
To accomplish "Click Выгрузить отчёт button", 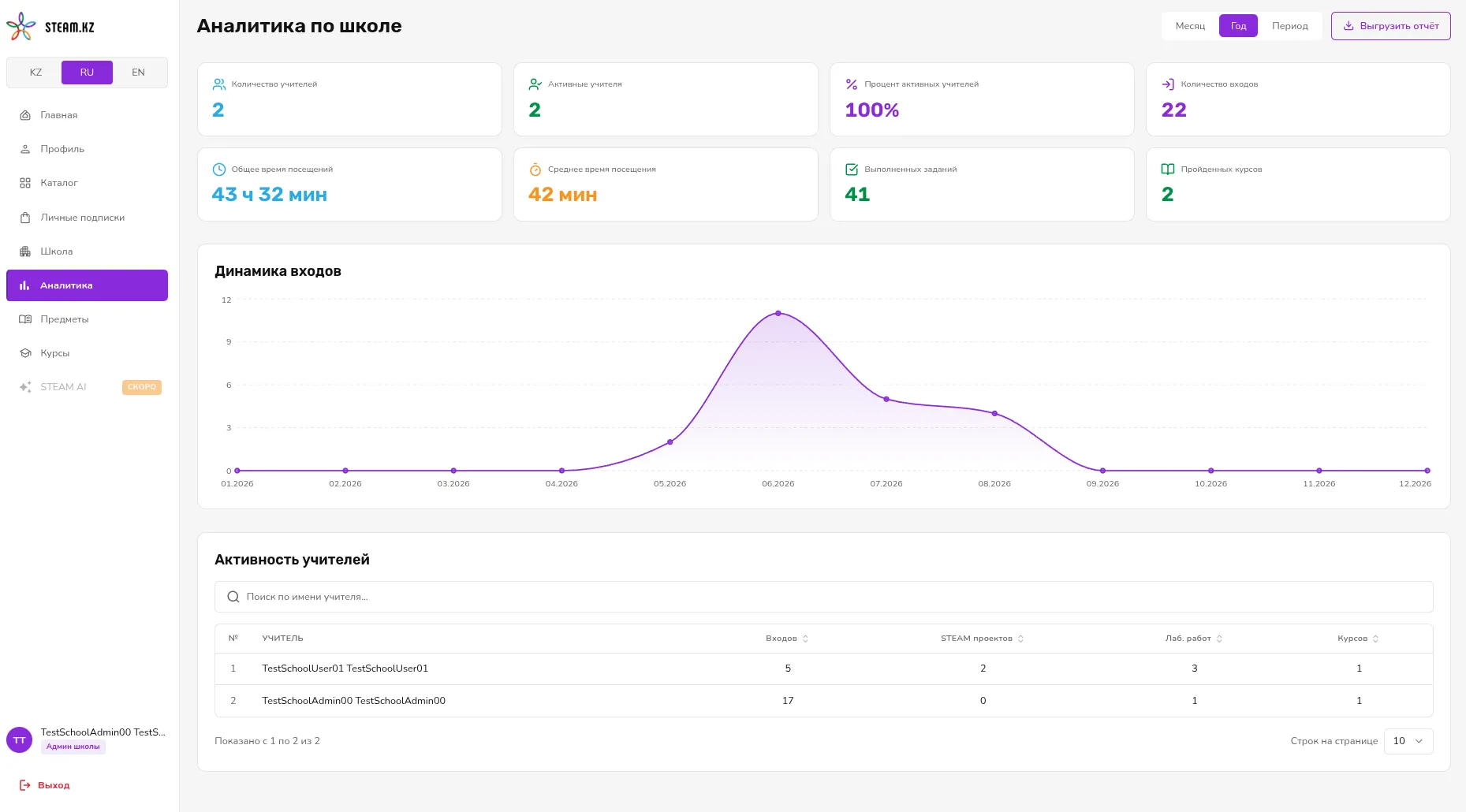I will 1391,26.
